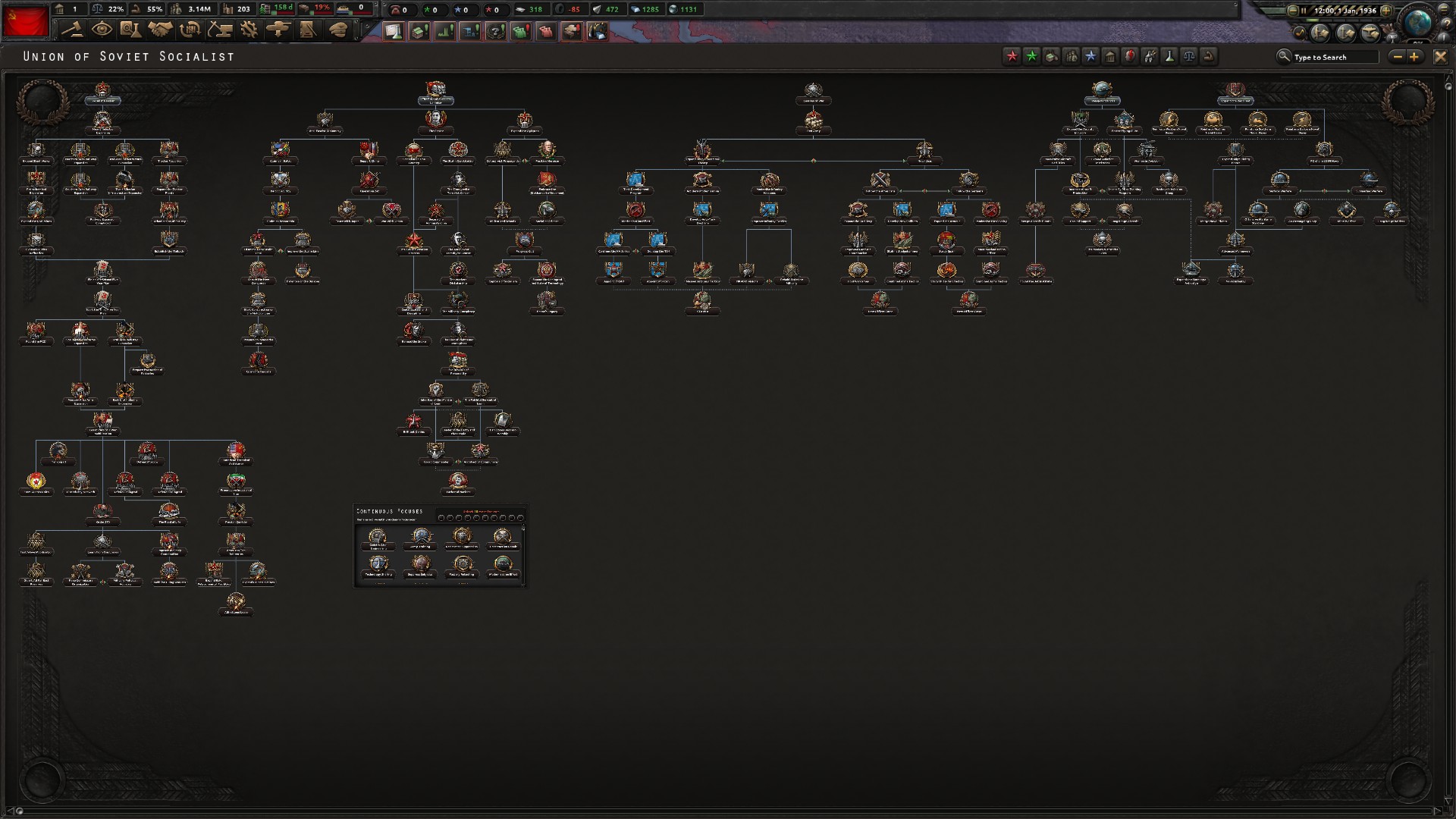The height and width of the screenshot is (819, 1456).
Task: Toggle the red star focus filter
Action: 1012,56
